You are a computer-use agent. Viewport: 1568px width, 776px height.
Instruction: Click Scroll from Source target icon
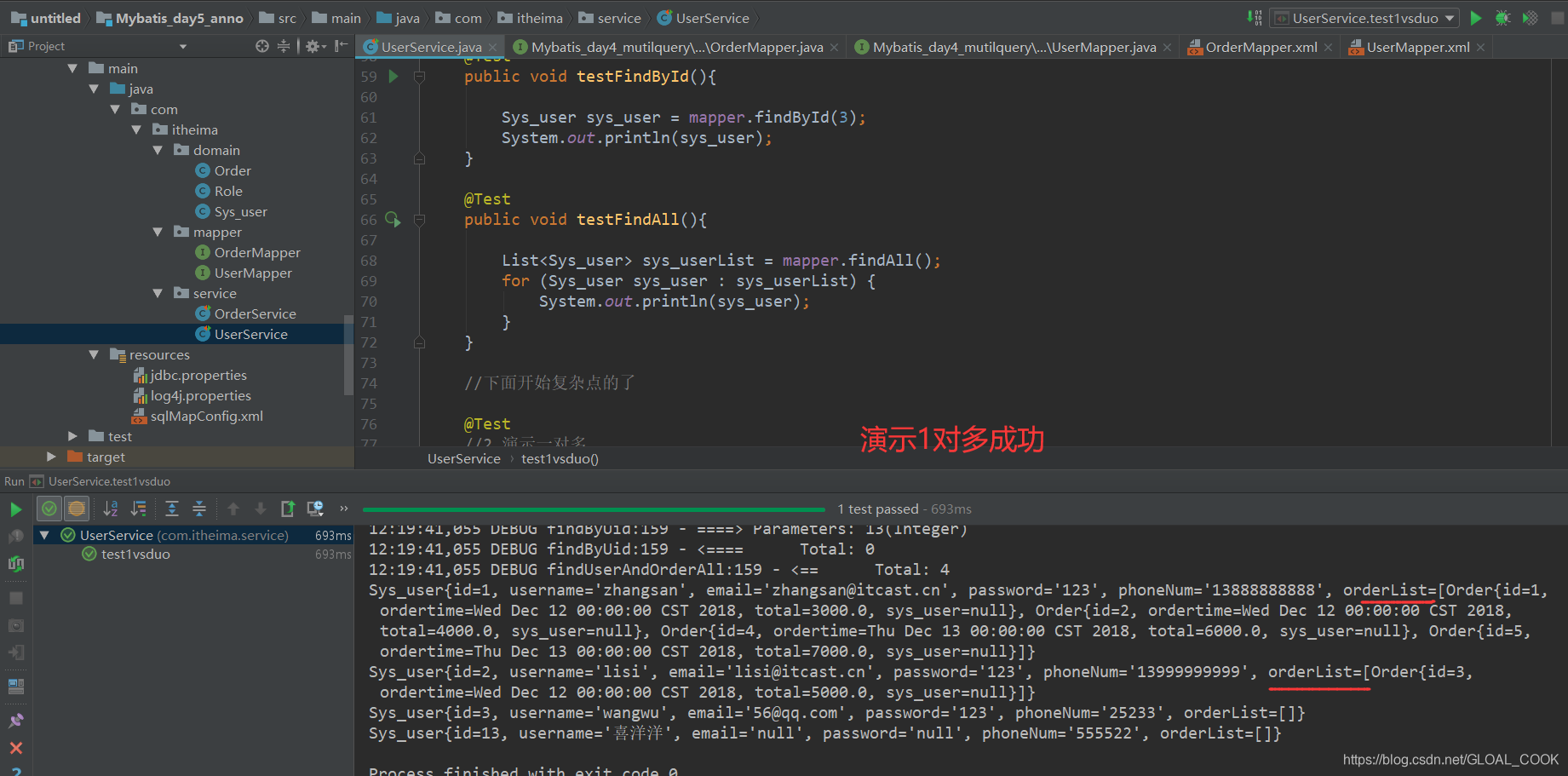click(262, 46)
